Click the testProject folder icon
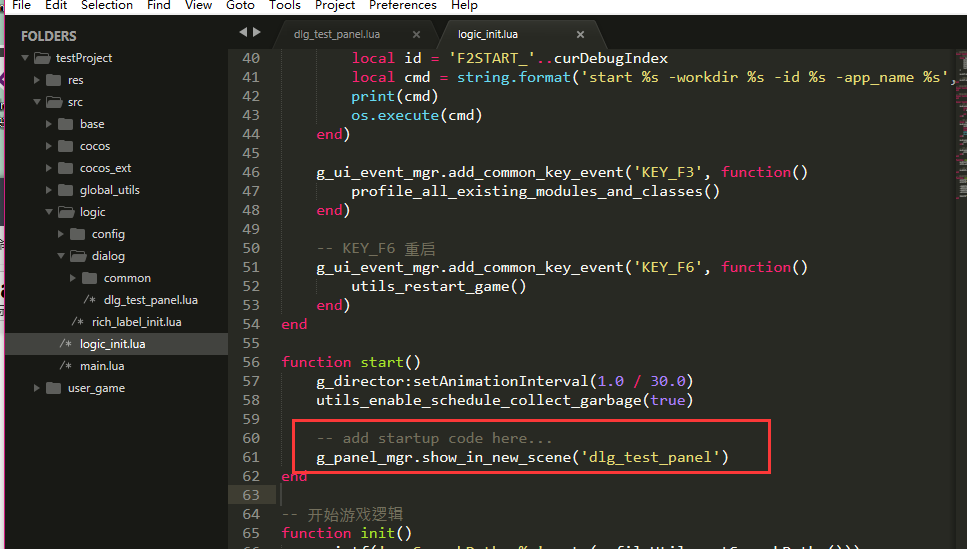 coord(42,58)
